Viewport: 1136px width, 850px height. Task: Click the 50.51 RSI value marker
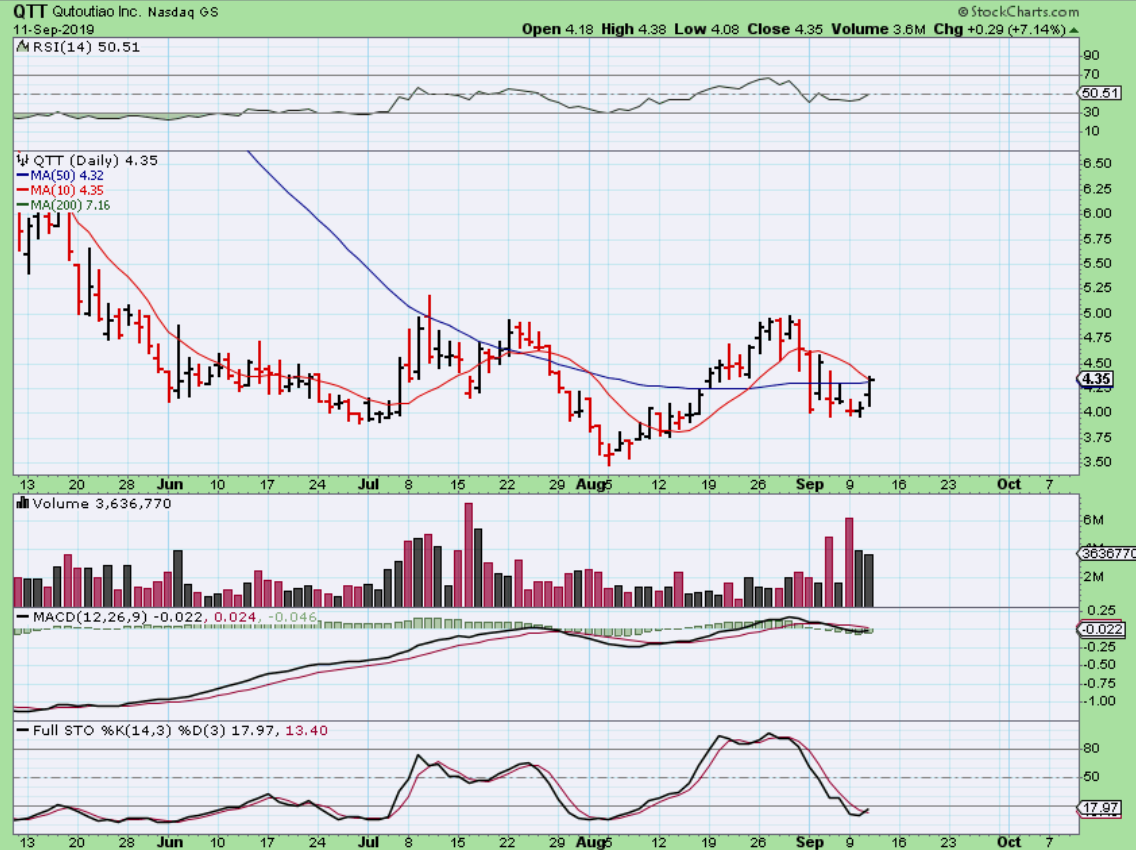(1097, 94)
